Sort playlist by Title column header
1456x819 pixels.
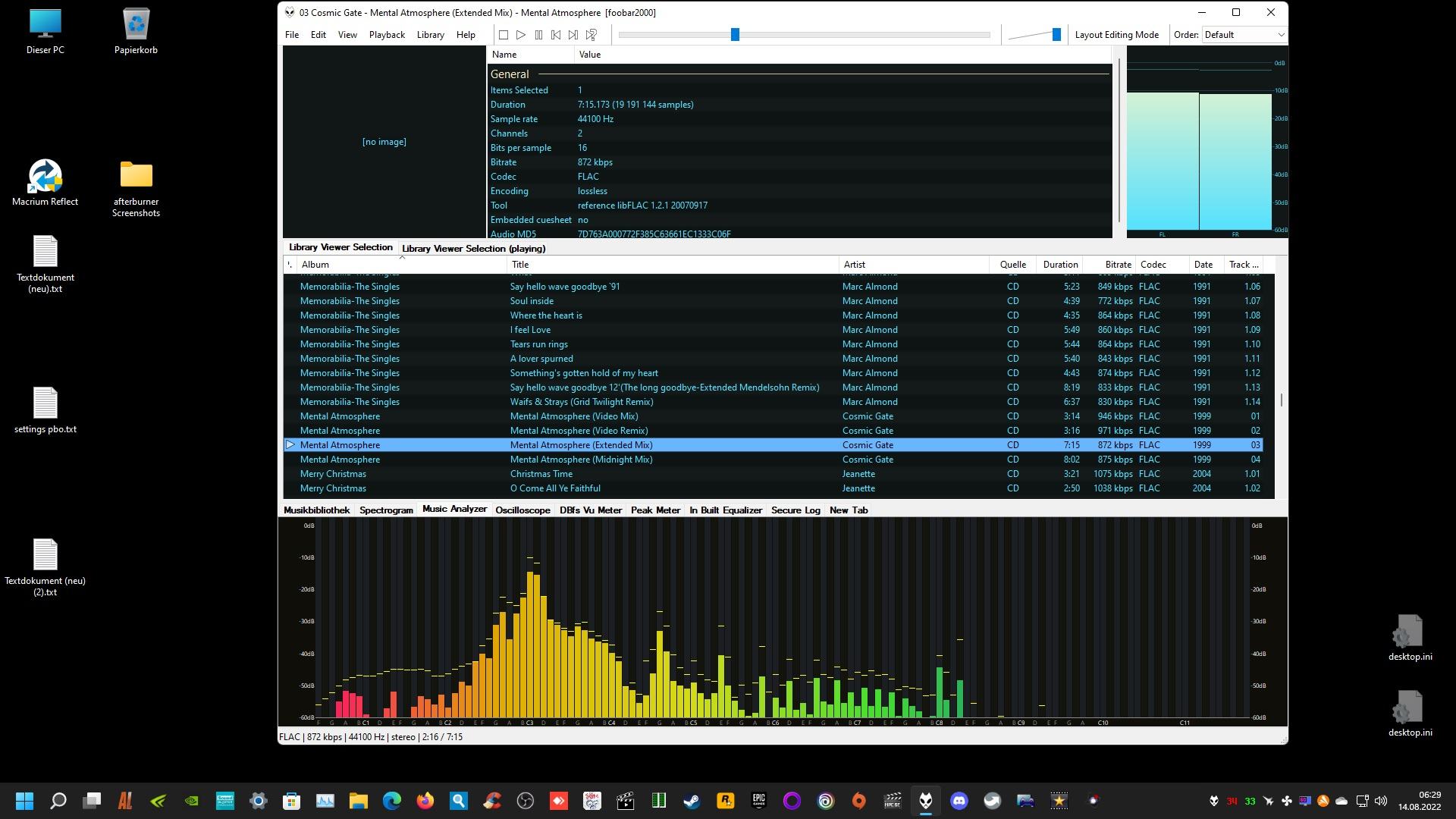click(x=673, y=265)
